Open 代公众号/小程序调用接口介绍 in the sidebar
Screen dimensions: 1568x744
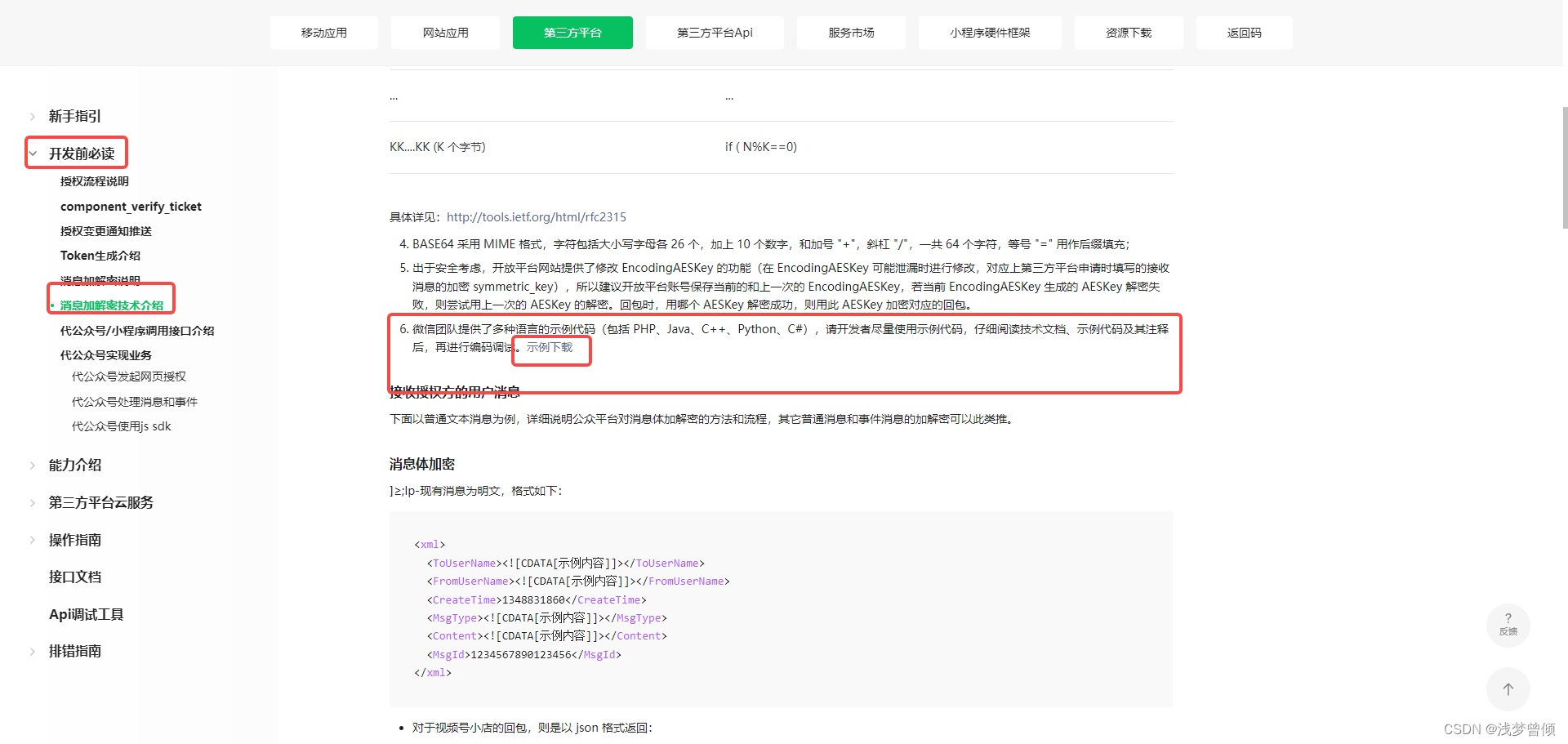click(137, 331)
